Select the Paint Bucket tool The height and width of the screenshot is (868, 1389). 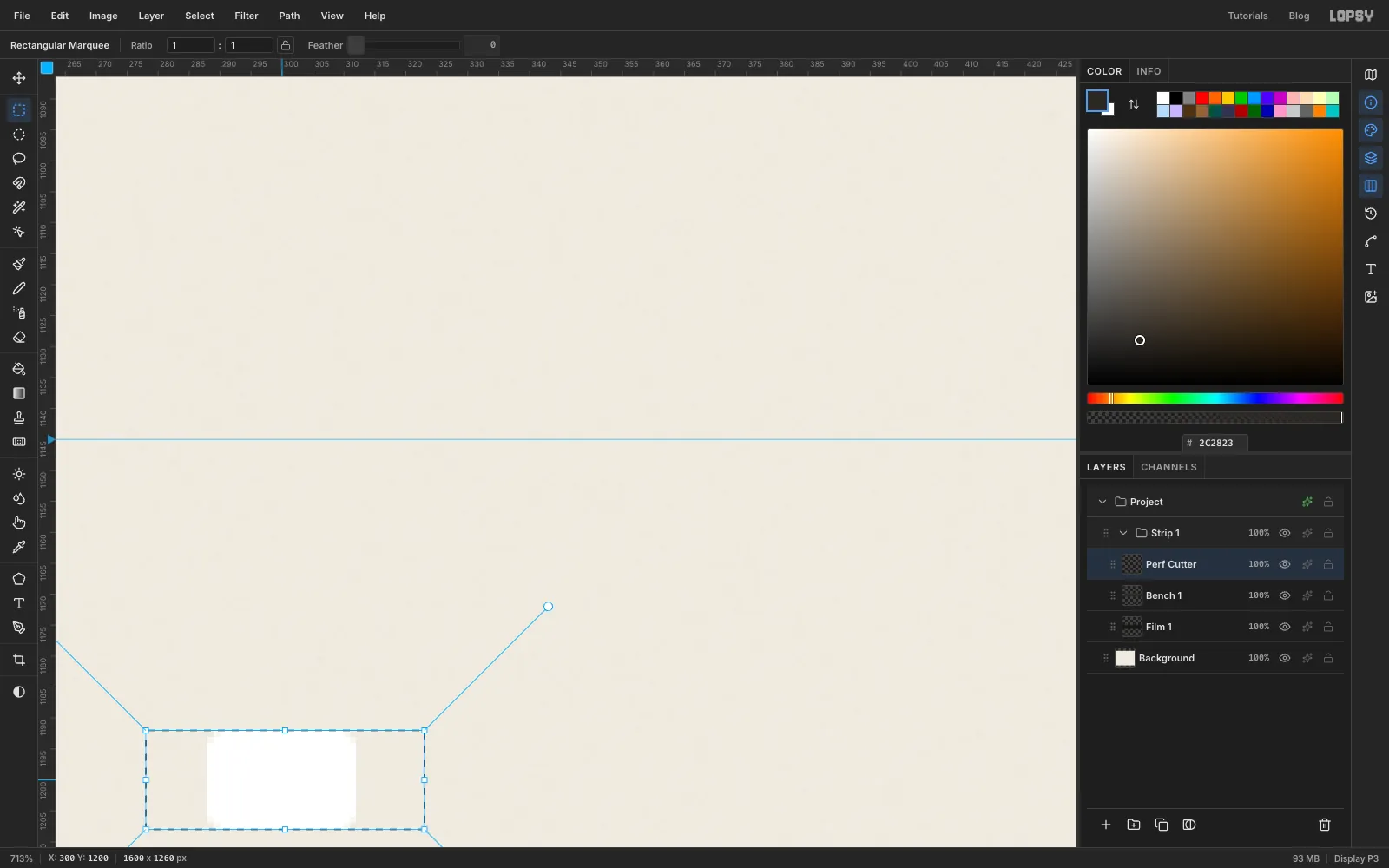pyautogui.click(x=19, y=369)
